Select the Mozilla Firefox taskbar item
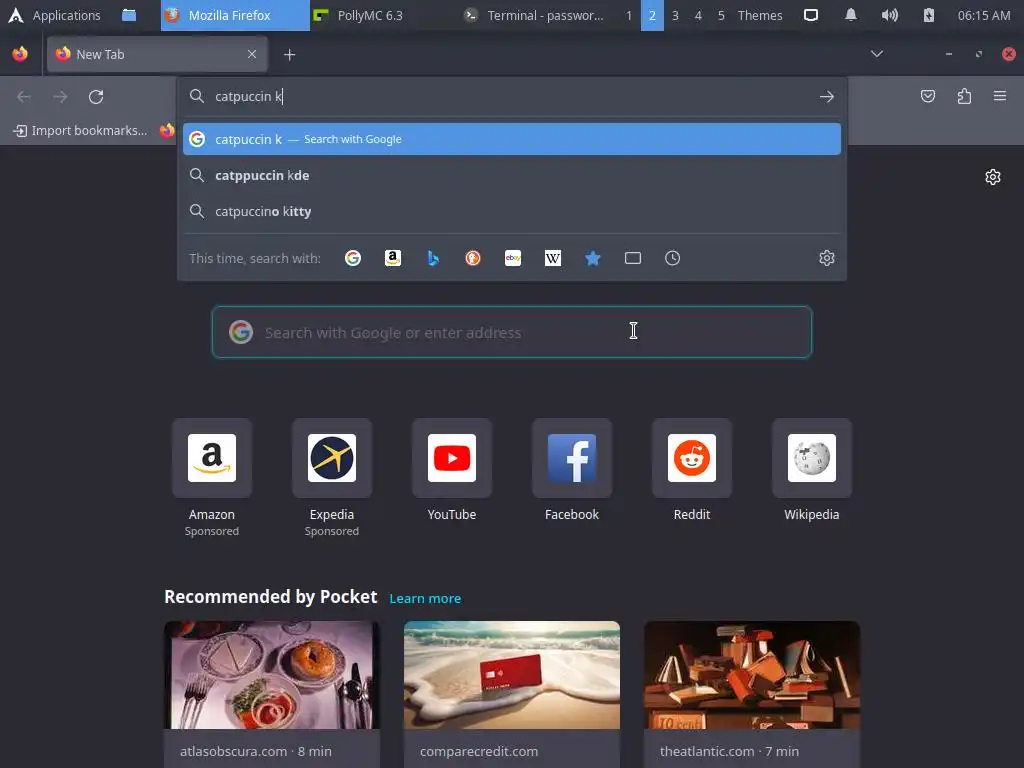Viewport: 1024px width, 768px height. [235, 15]
